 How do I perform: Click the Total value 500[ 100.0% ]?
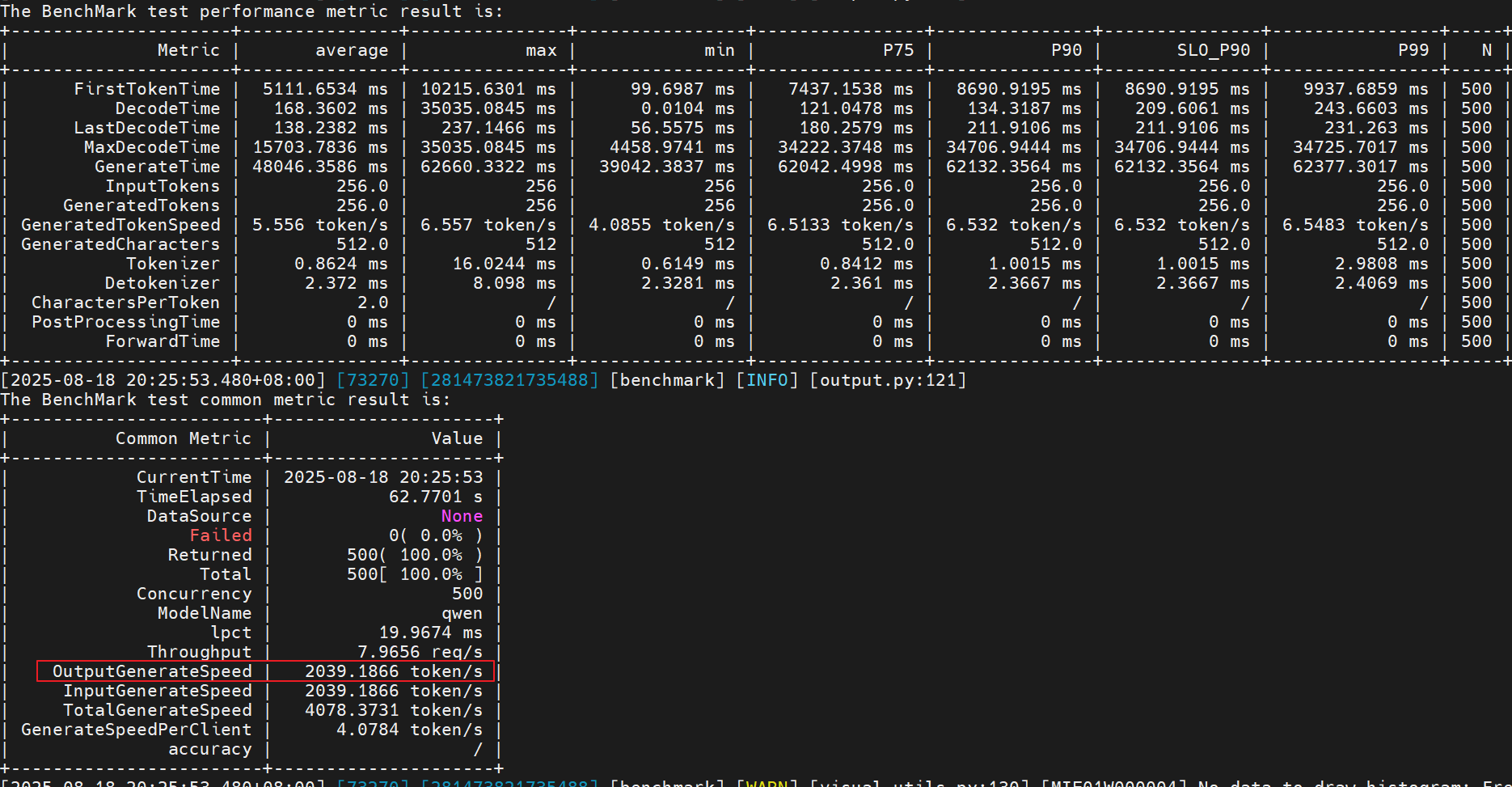[415, 574]
